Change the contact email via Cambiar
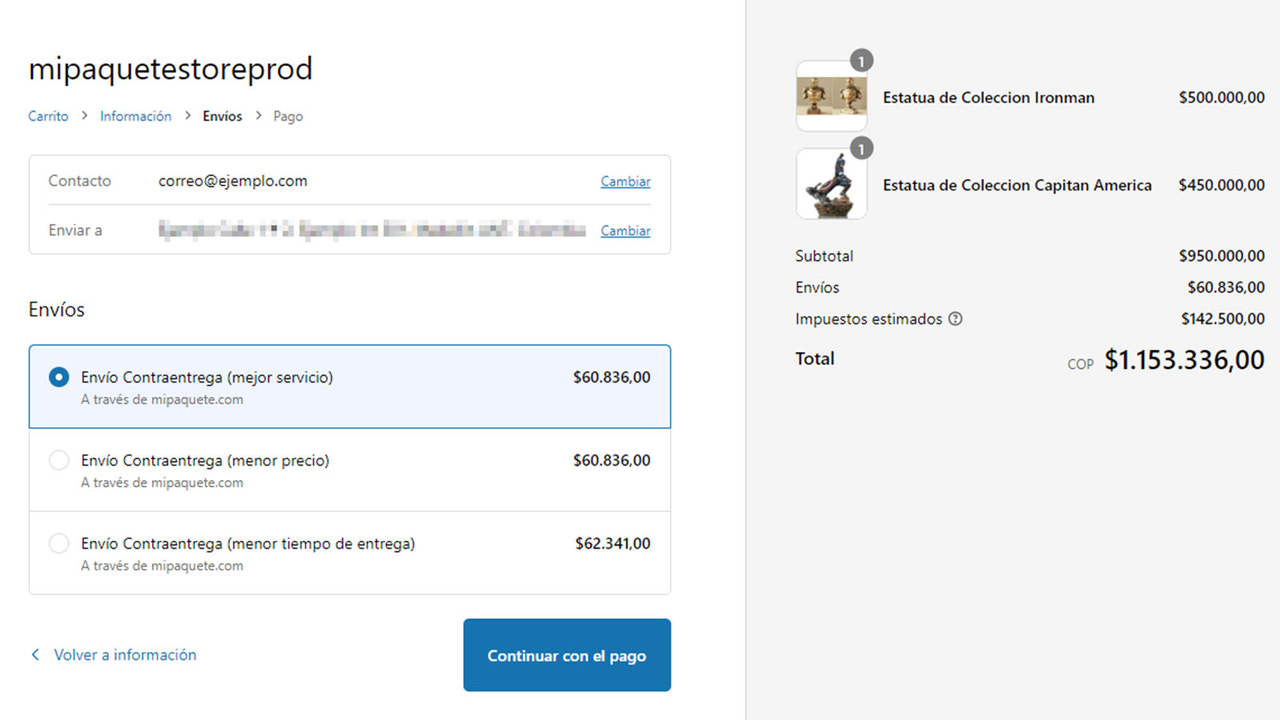The image size is (1280, 720). (x=625, y=181)
